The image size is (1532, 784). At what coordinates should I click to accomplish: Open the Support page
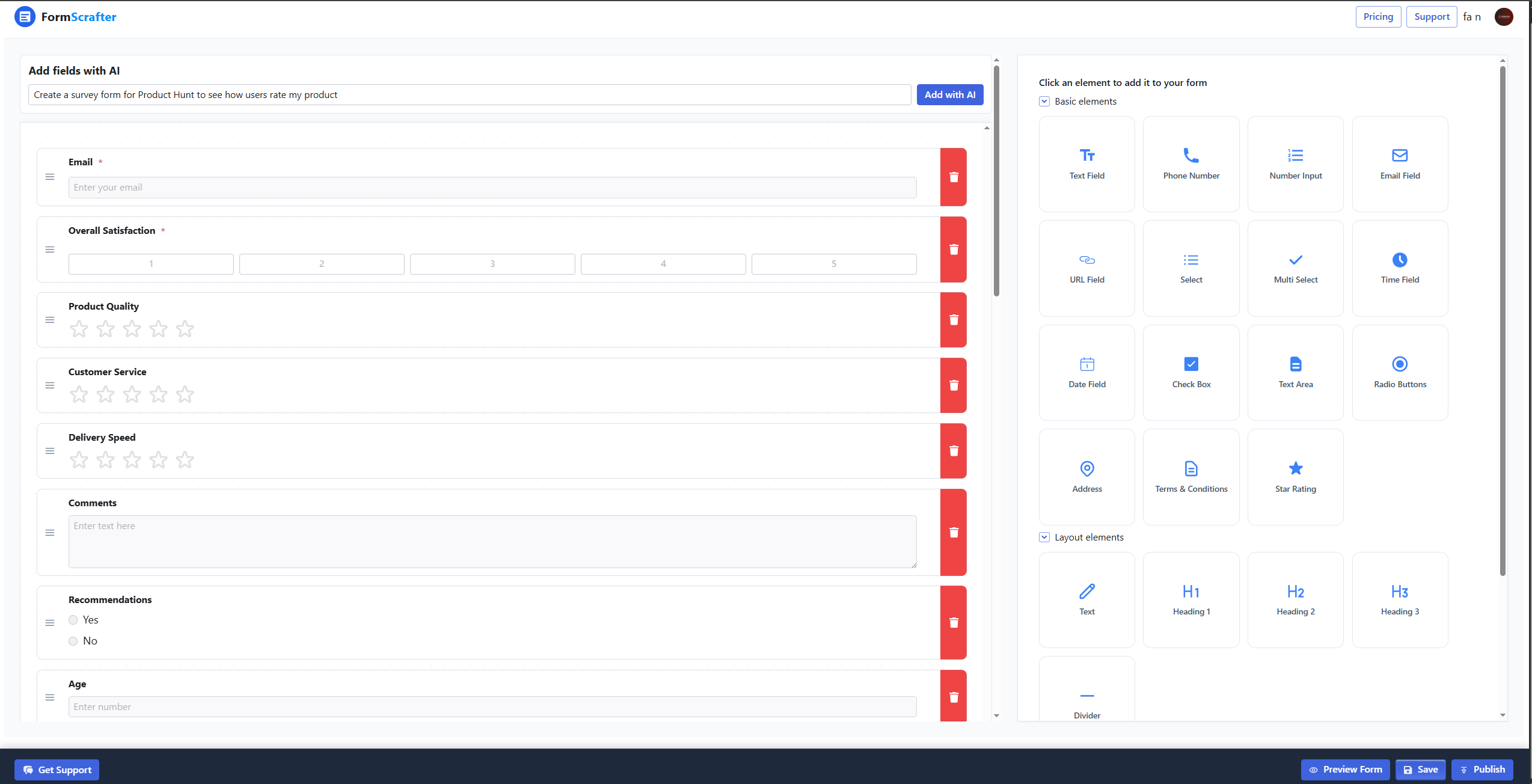coord(1431,17)
